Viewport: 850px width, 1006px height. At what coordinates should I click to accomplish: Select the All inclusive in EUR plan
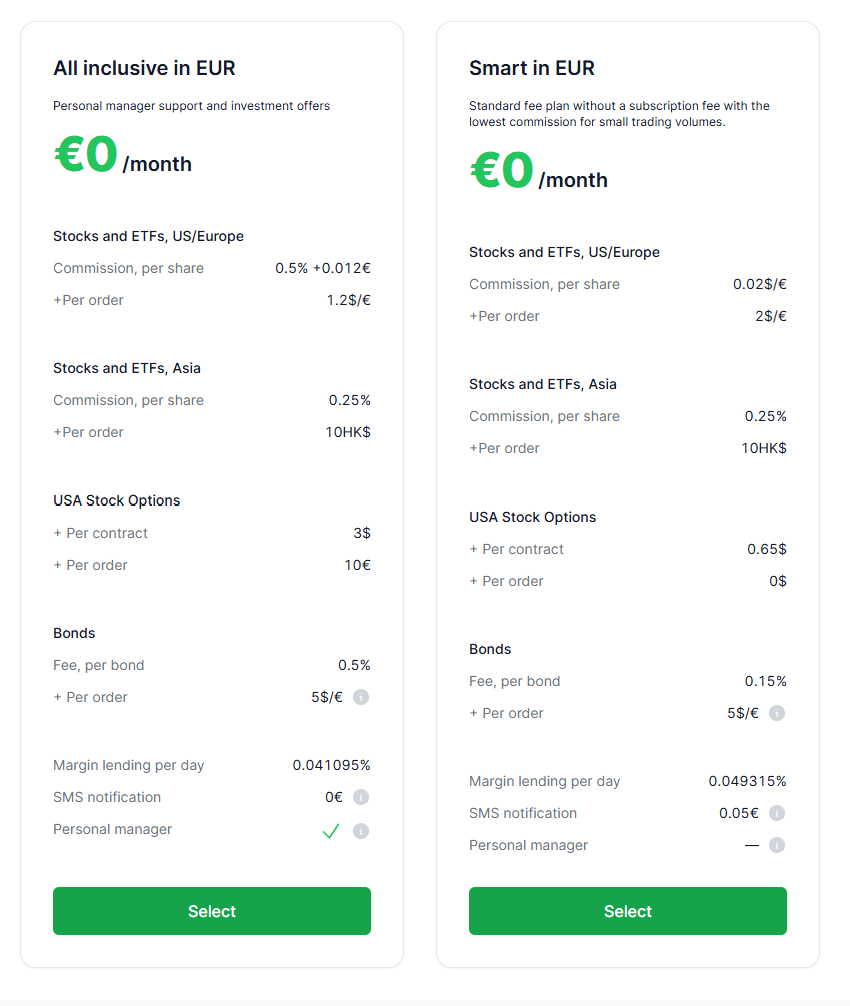212,911
